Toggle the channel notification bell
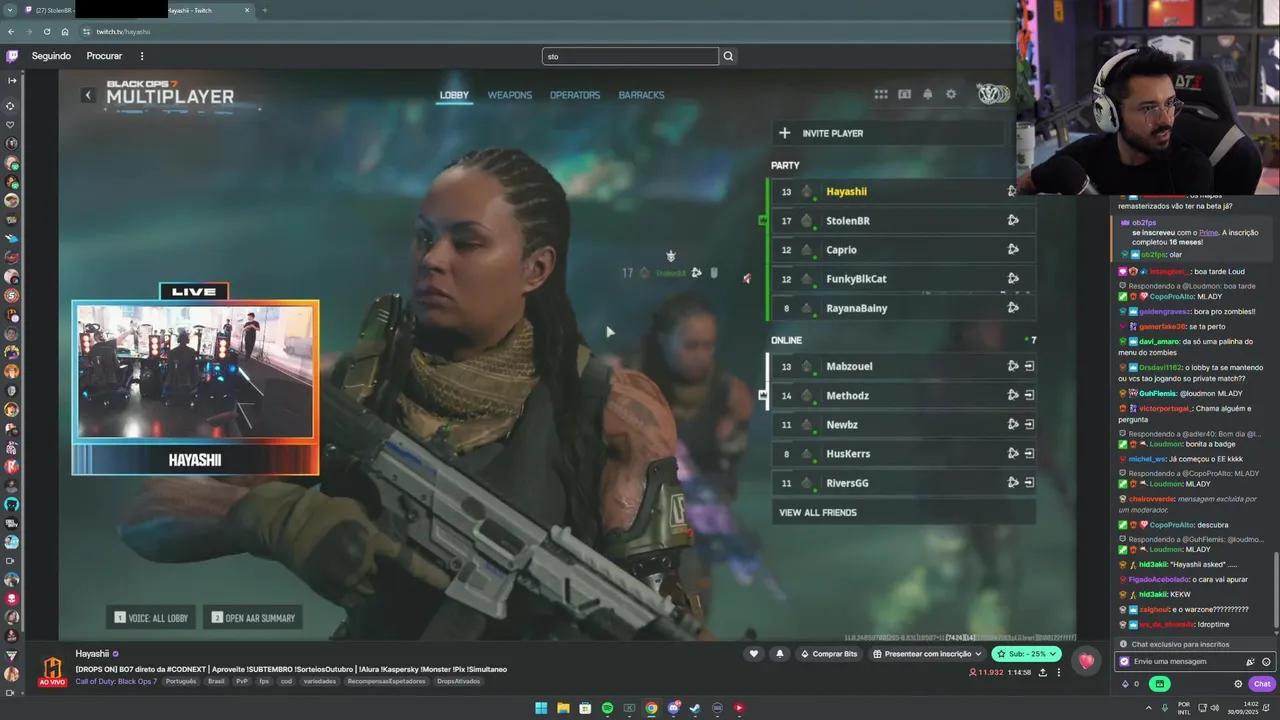This screenshot has width=1280, height=720. point(780,654)
